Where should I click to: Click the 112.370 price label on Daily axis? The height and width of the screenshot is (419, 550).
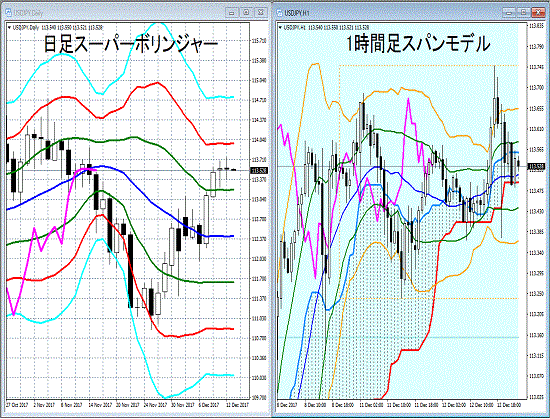[259, 239]
